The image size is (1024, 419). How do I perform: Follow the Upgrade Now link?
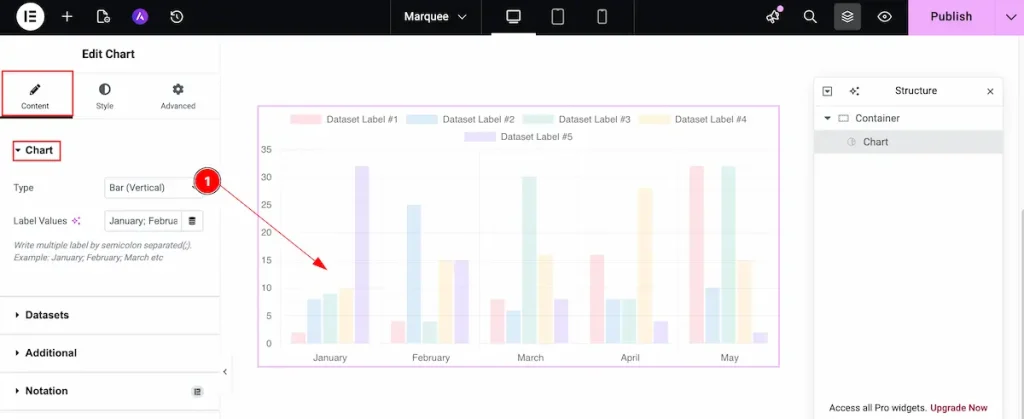[959, 408]
